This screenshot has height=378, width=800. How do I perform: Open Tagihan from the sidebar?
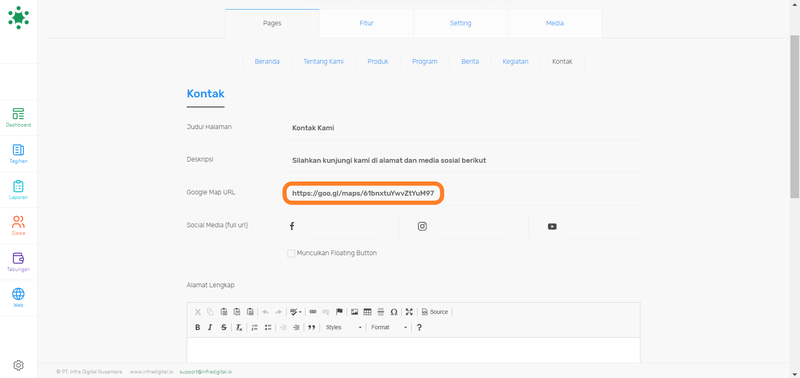point(18,154)
